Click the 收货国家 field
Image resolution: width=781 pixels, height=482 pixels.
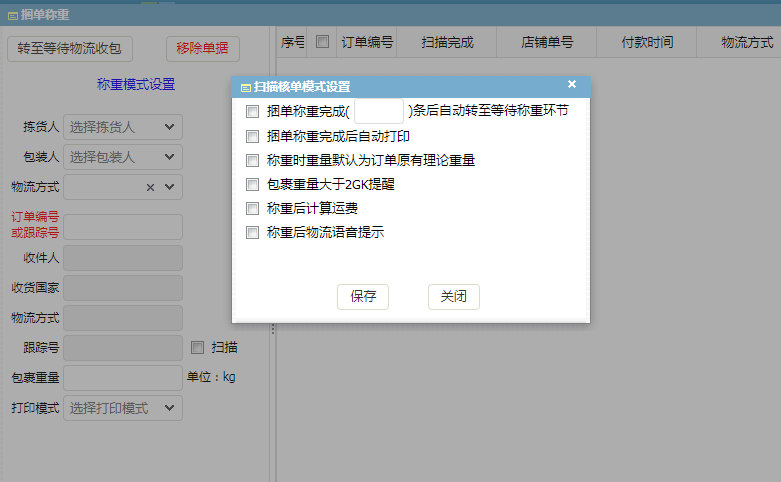coord(123,288)
